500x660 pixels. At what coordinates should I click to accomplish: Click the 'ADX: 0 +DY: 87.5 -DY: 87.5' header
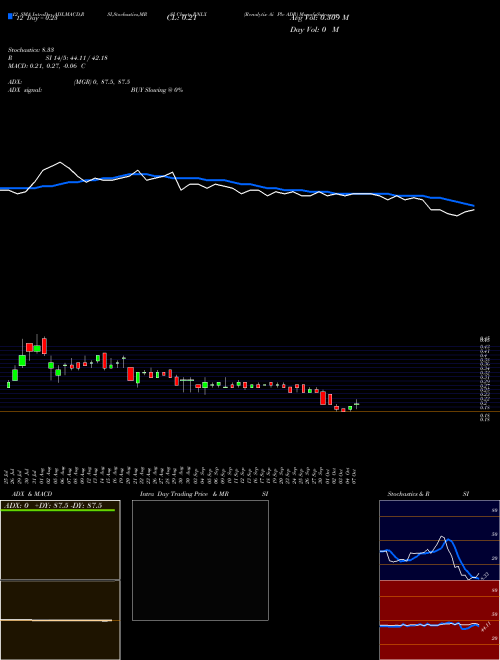click(53, 506)
